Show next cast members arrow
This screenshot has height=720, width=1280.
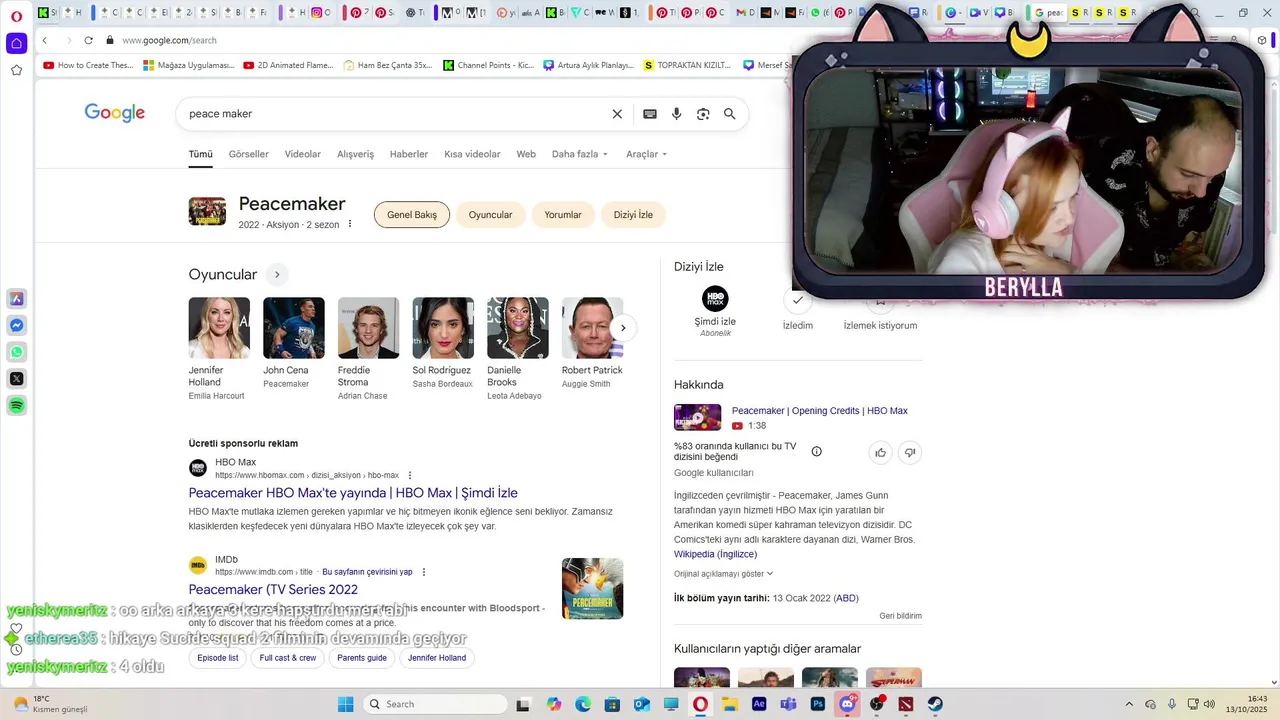pos(623,328)
